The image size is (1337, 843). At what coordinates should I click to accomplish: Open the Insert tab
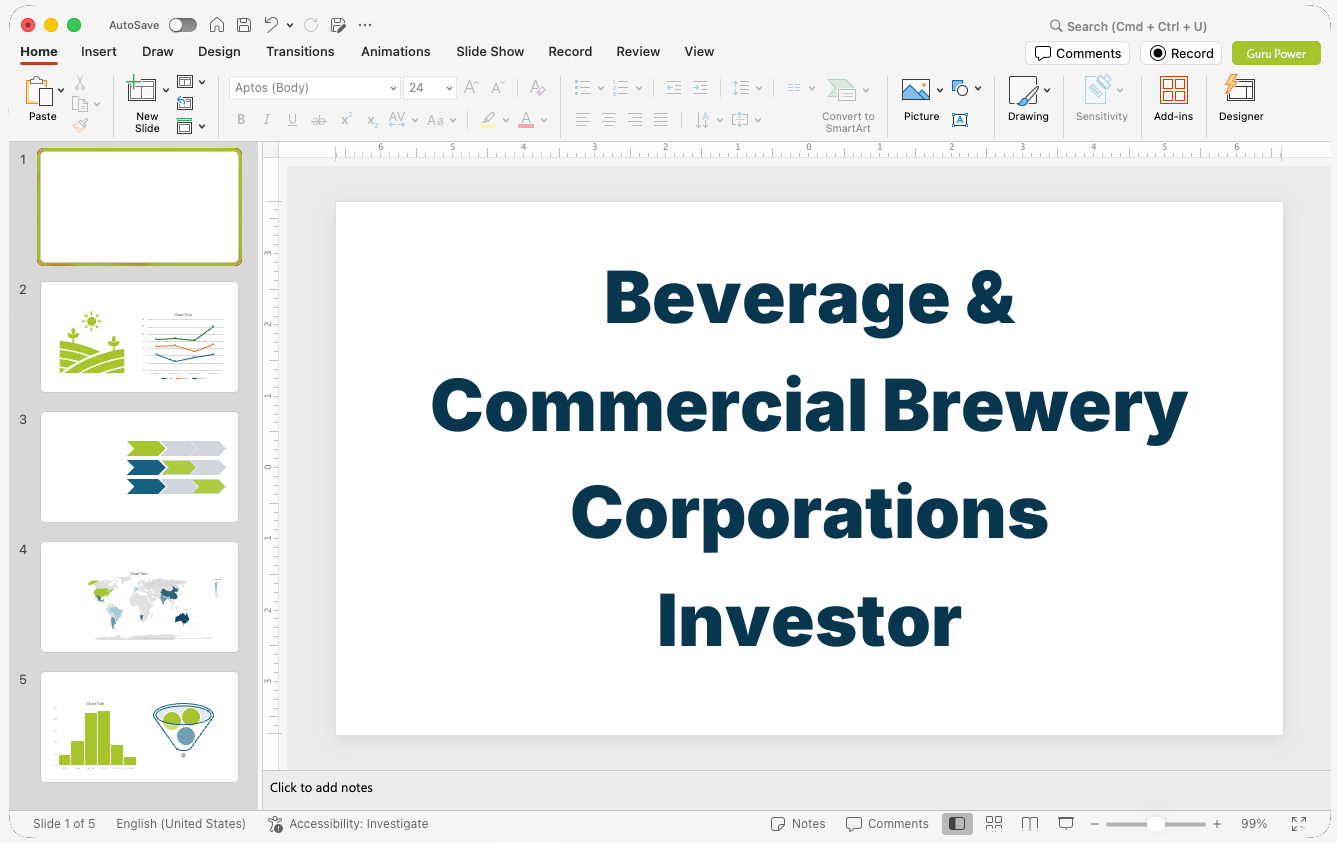99,51
